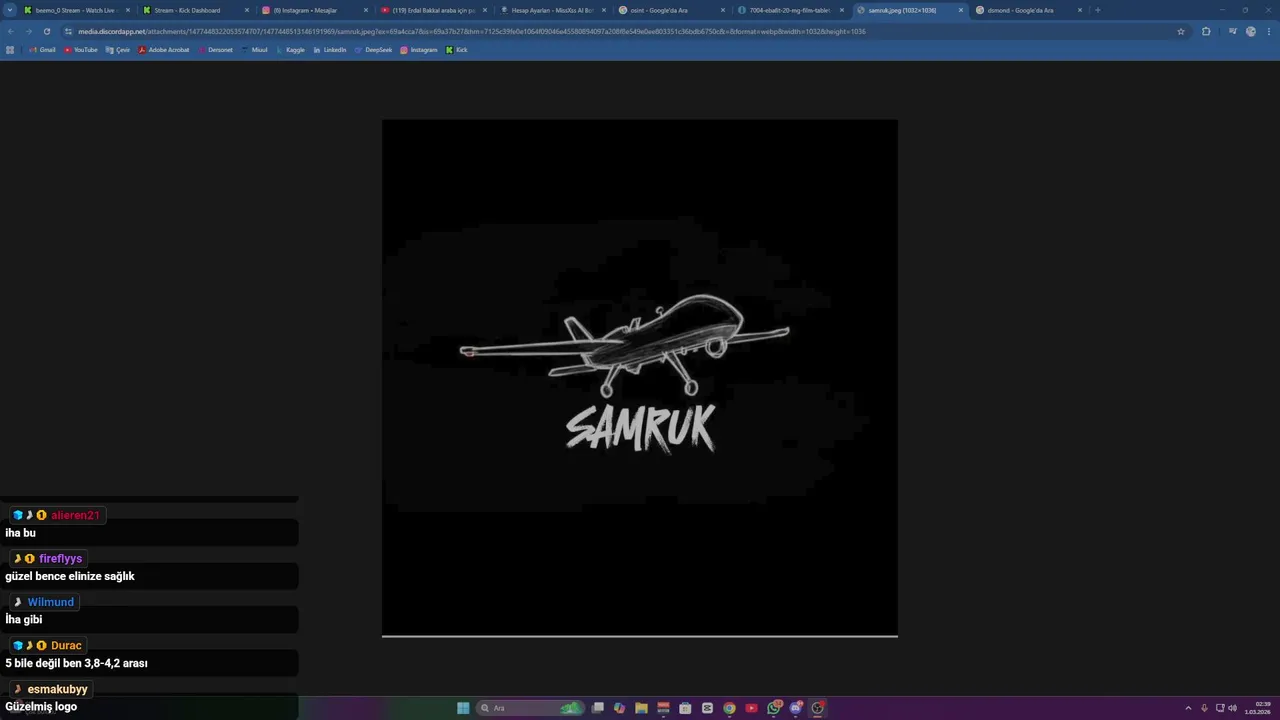This screenshot has height=720, width=1280.
Task: Open the volume control in system tray
Action: (x=1233, y=708)
